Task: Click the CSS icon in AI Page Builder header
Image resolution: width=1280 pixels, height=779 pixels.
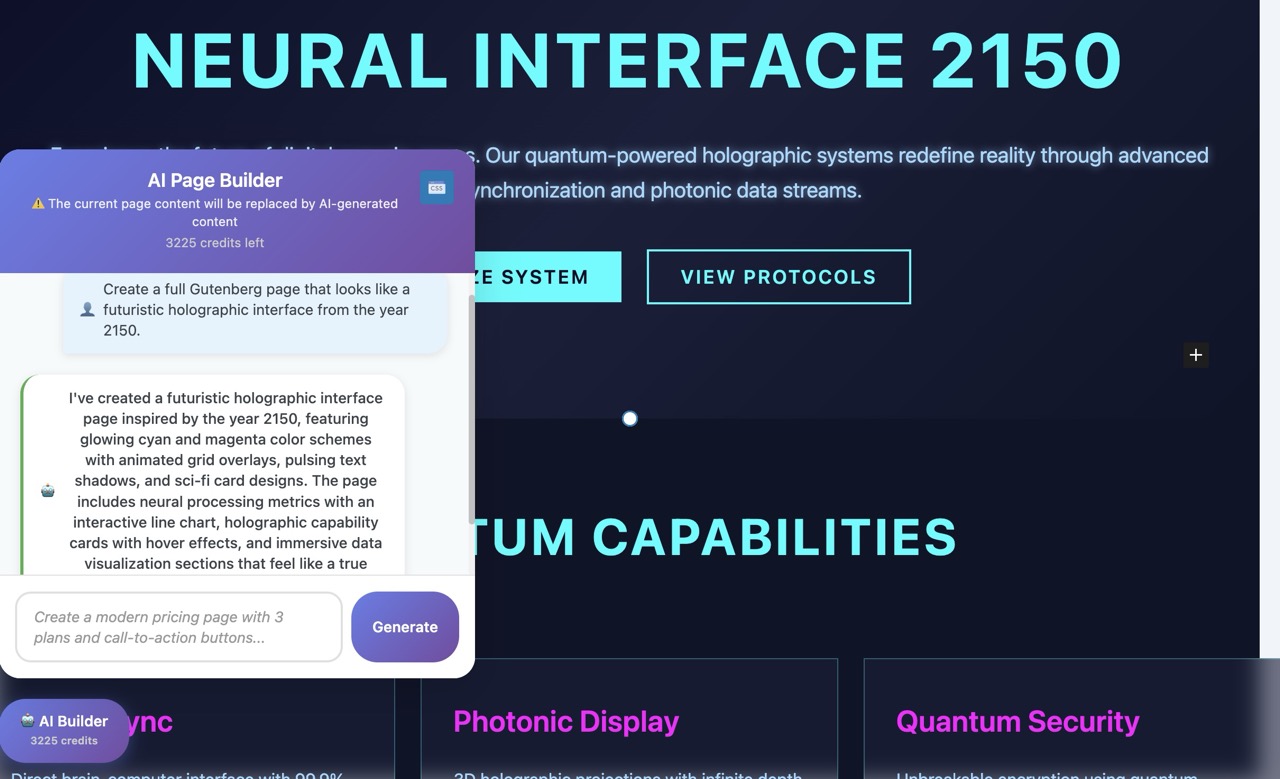Action: pyautogui.click(x=437, y=188)
